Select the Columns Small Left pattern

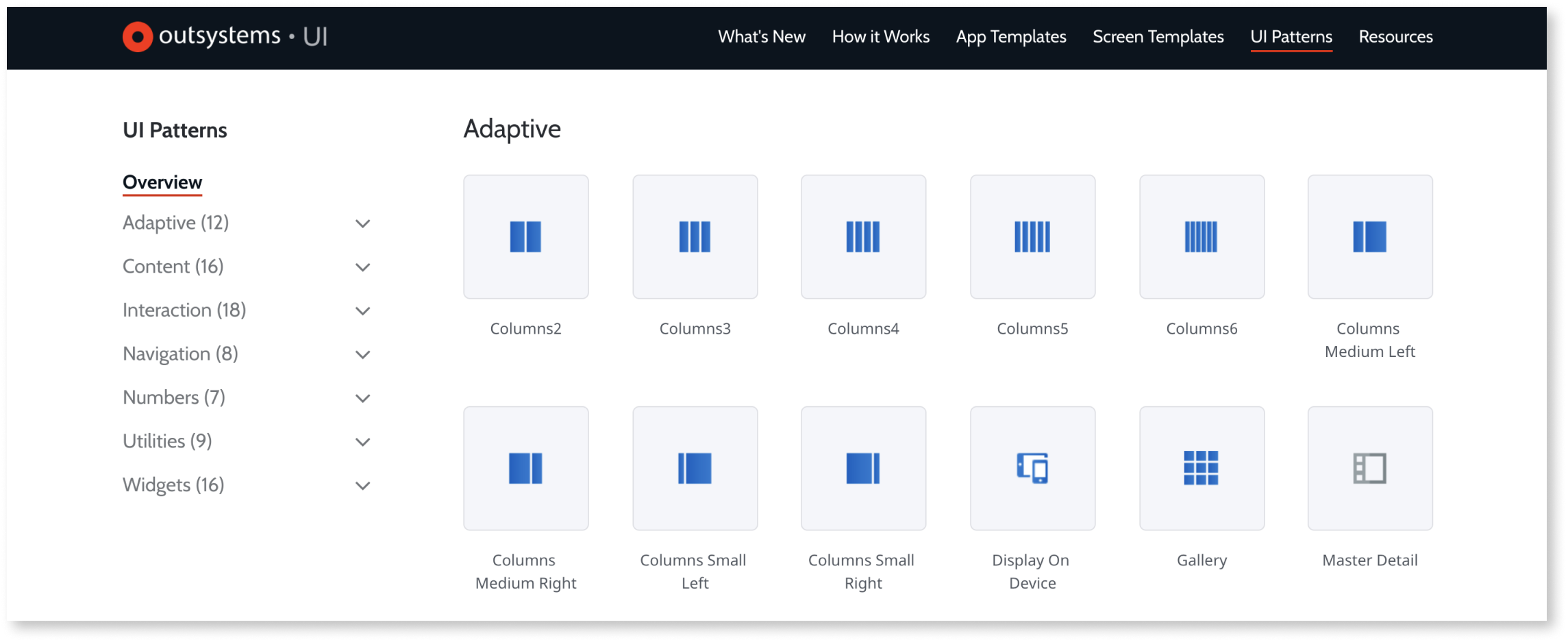tap(695, 468)
